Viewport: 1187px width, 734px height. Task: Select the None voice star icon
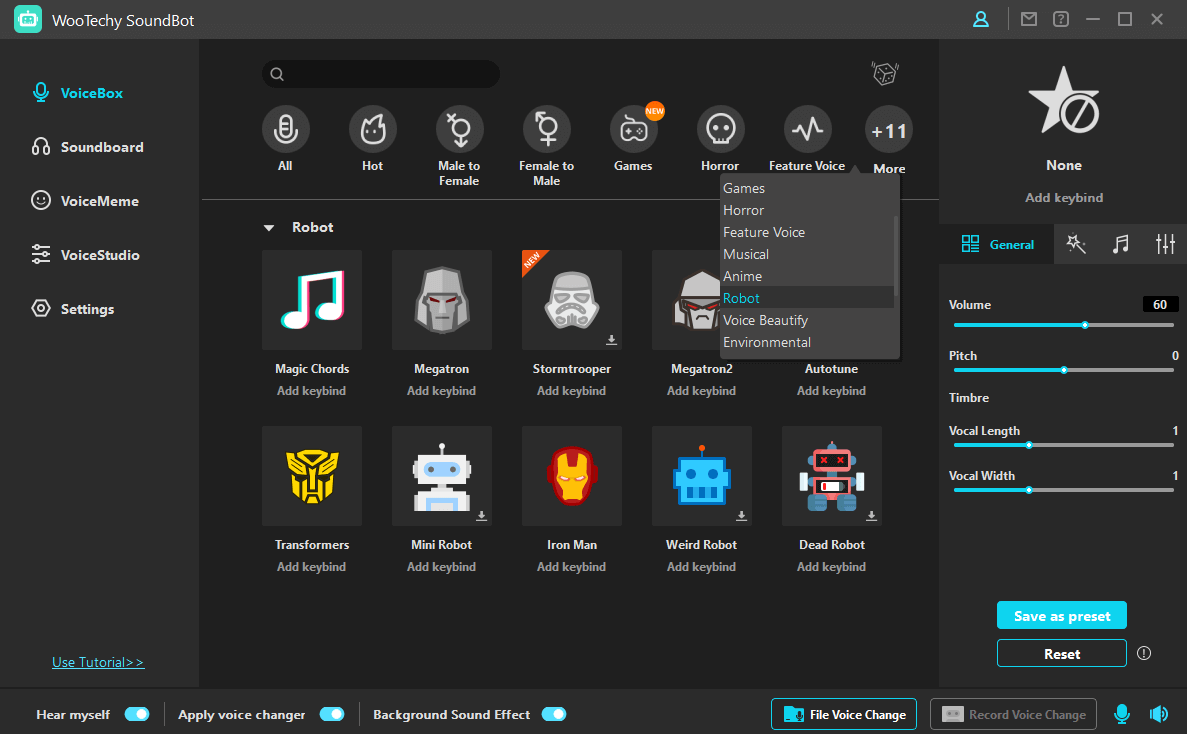point(1064,101)
